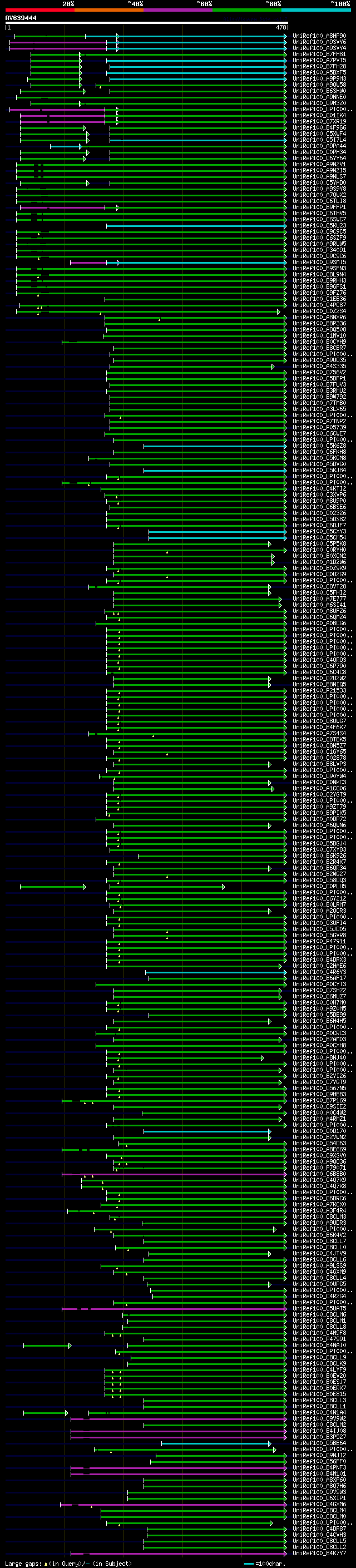356x1568 pixels.
Task: Select the UniRef100_C0Z2S4 label
Action: [319, 311]
